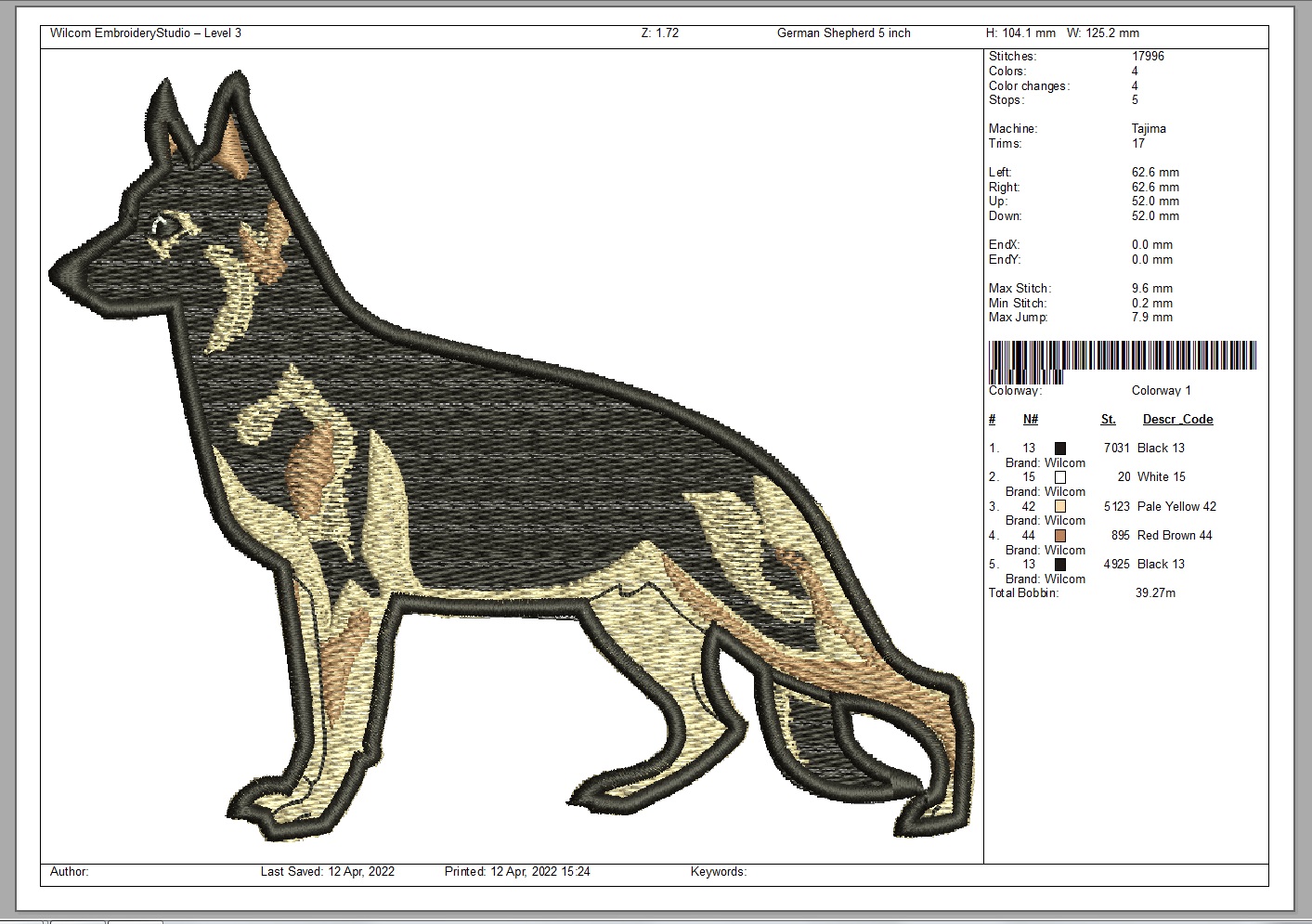Click the Machine value Tajima
Viewport: 1312px width, 924px height.
click(x=1149, y=129)
